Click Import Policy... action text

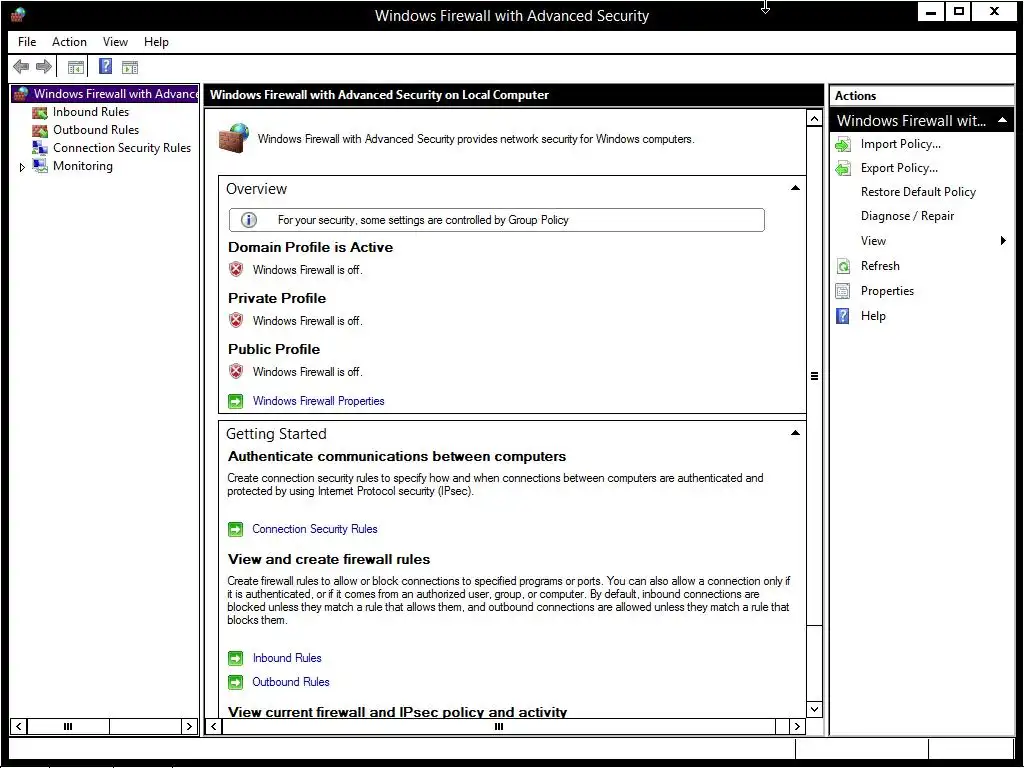pos(901,144)
